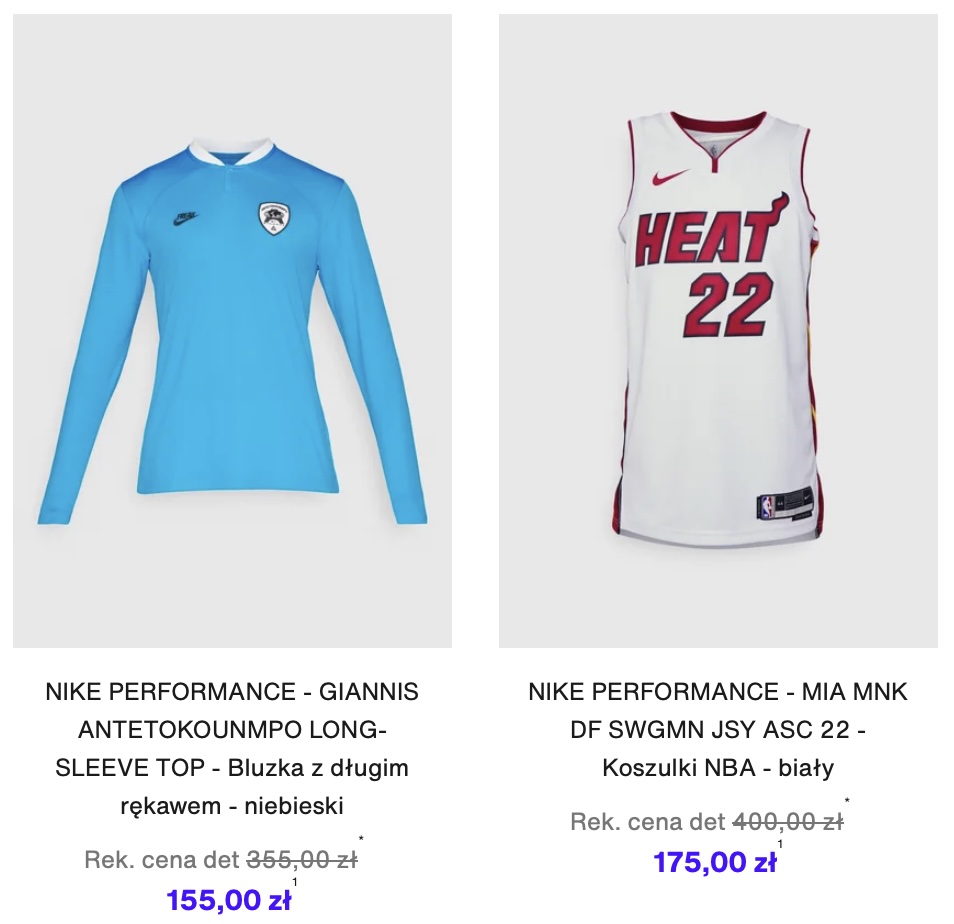
Task: Open MIA MNK DF SWGMN JSY product title
Action: click(x=718, y=729)
